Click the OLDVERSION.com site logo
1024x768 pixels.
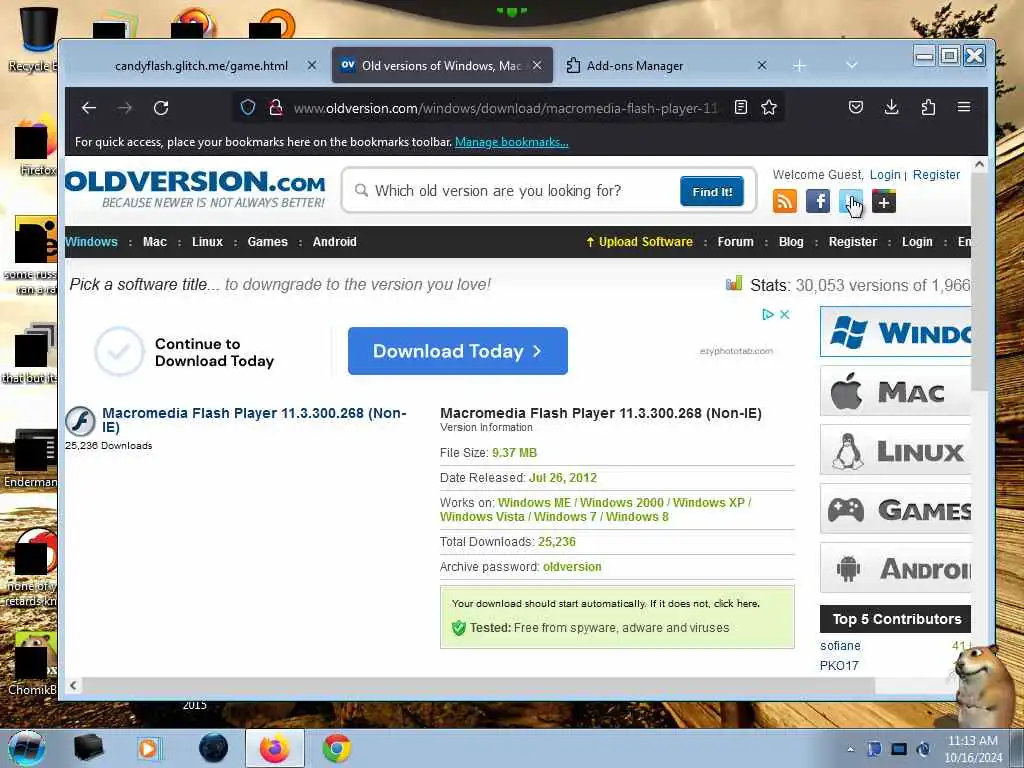[195, 188]
